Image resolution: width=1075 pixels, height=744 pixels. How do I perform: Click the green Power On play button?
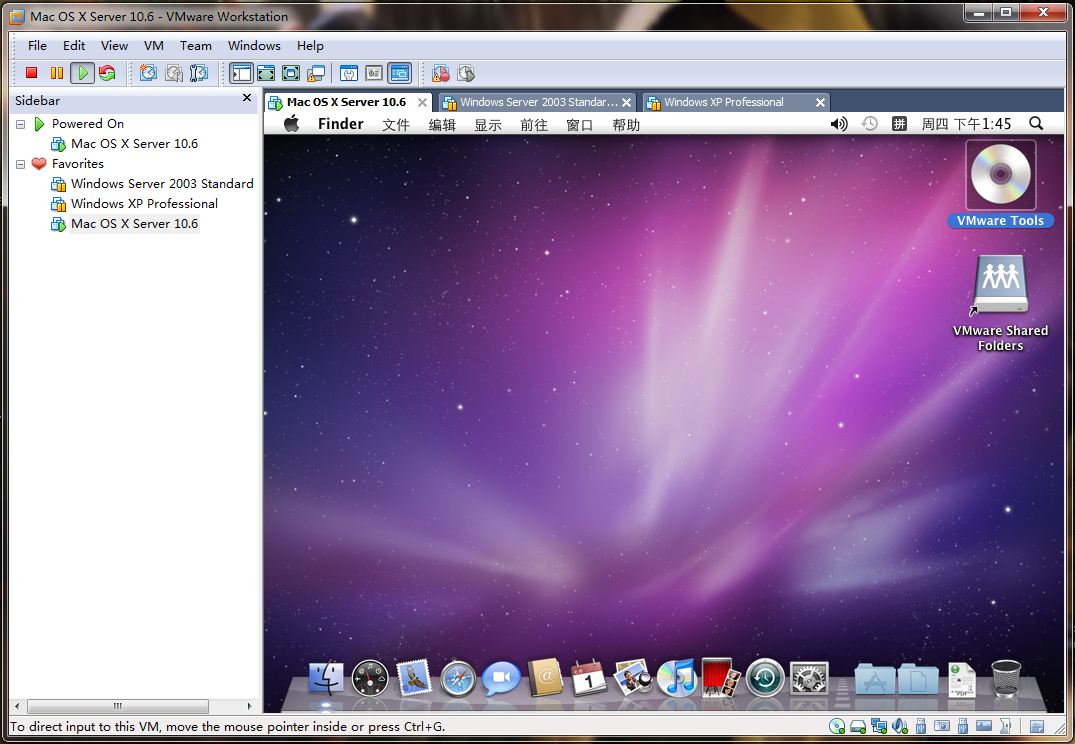coord(82,73)
